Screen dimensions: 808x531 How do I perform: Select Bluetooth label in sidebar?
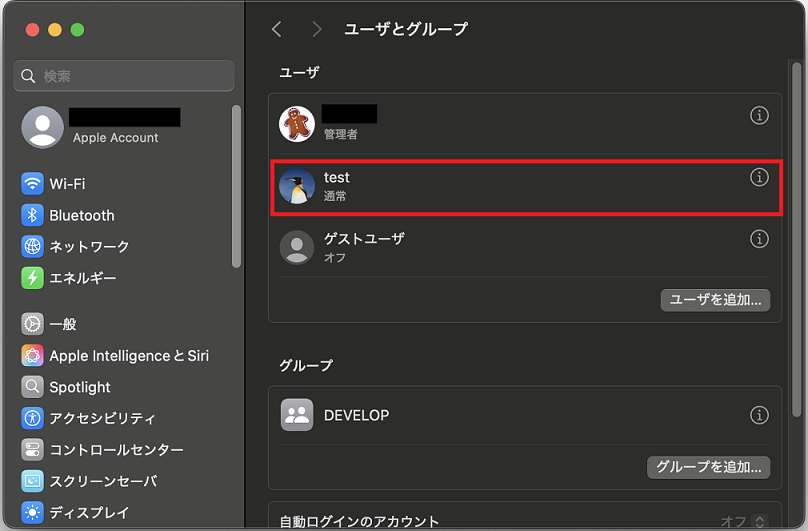pyautogui.click(x=82, y=215)
